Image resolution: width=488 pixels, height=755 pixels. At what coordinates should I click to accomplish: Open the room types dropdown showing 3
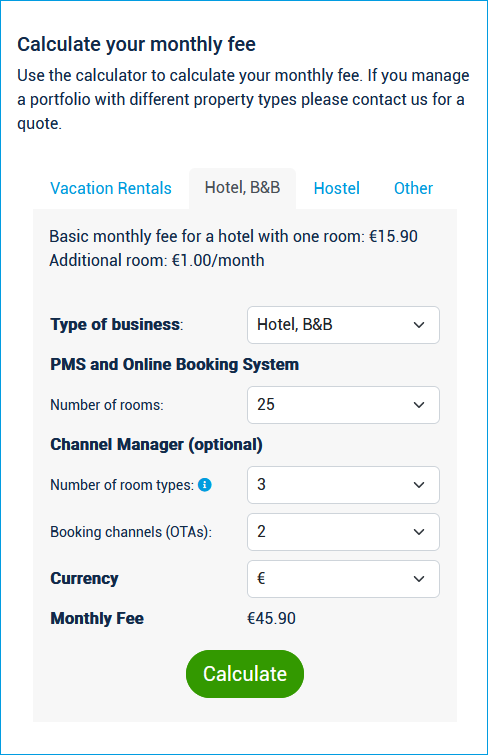tap(343, 485)
